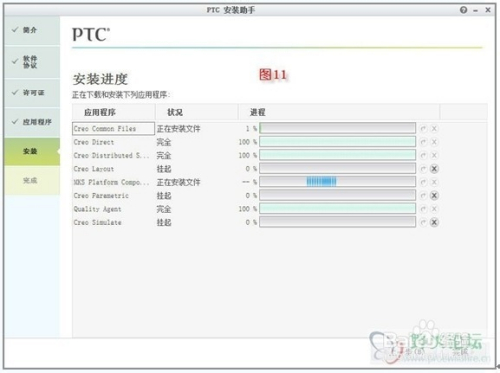
Task: Cancel the Creo Layout installation
Action: [434, 169]
